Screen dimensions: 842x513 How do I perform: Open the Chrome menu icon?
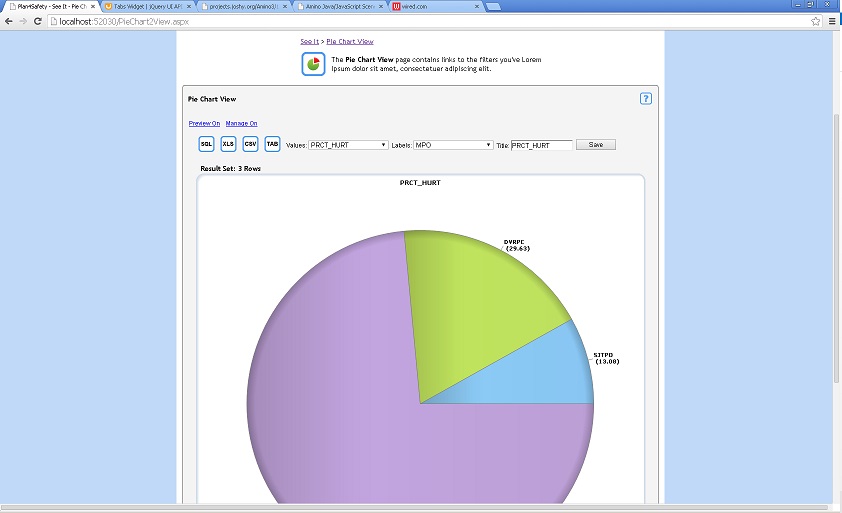coord(832,21)
